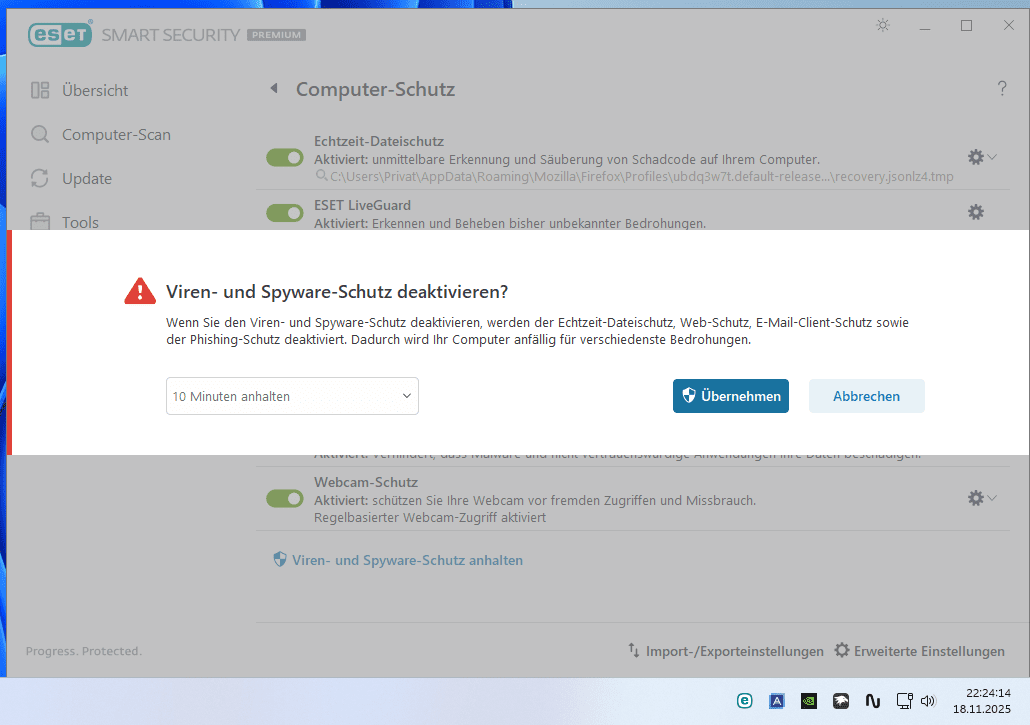
Task: Confirm with the Übernehmen button
Action: click(x=730, y=396)
